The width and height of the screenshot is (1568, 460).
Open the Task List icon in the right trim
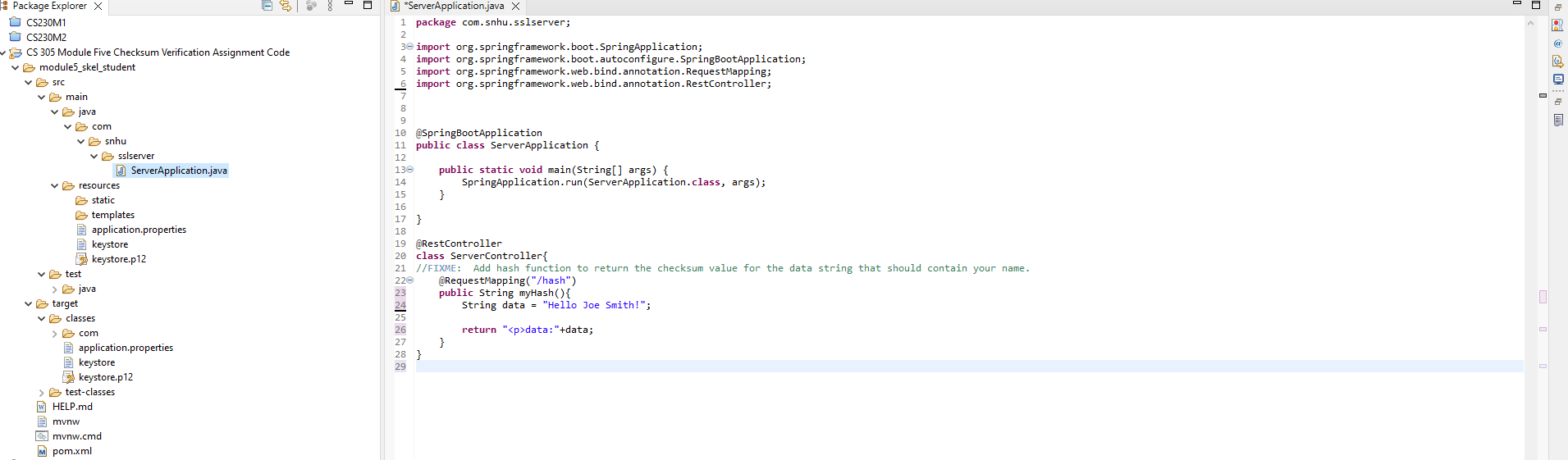coord(1557,120)
